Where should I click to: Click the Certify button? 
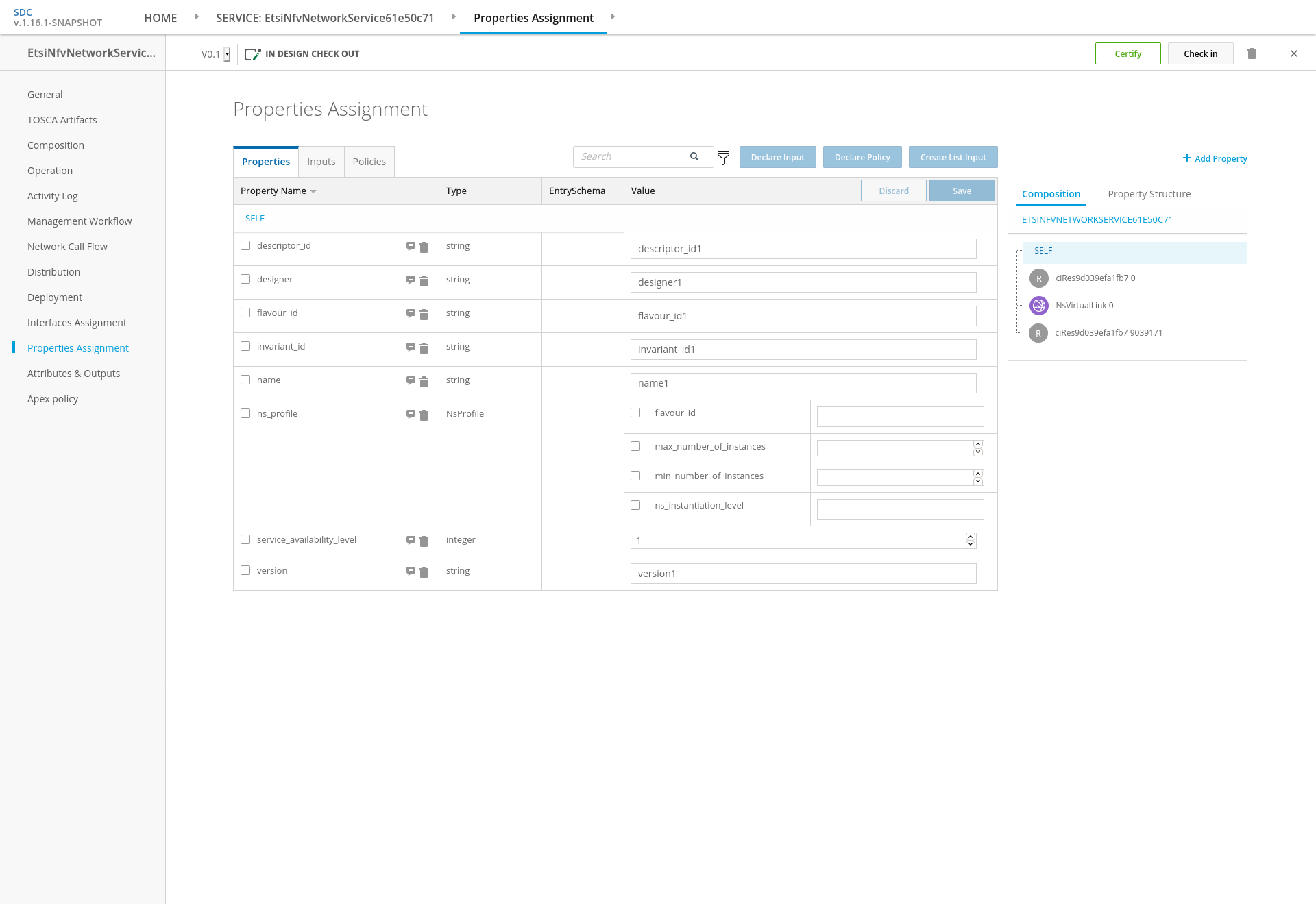click(x=1128, y=53)
